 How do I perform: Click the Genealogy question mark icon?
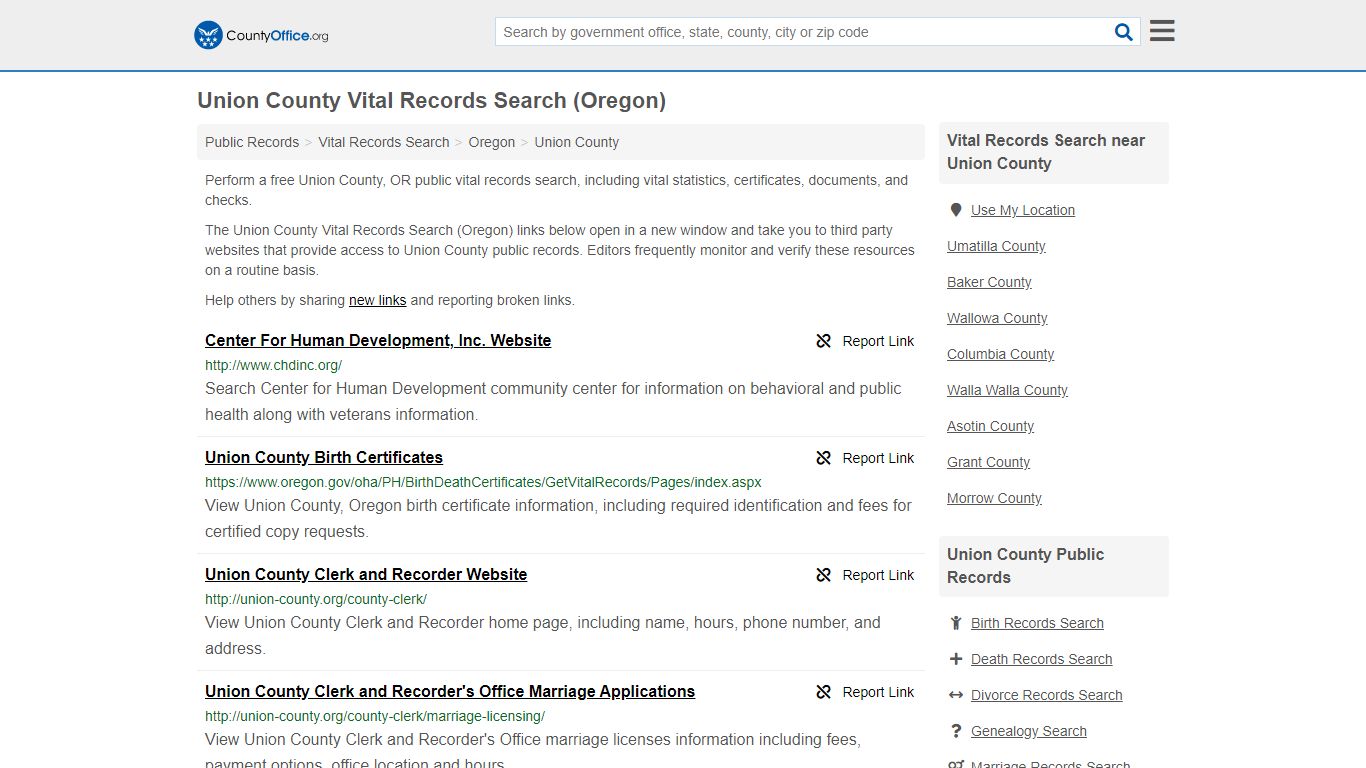click(x=956, y=731)
